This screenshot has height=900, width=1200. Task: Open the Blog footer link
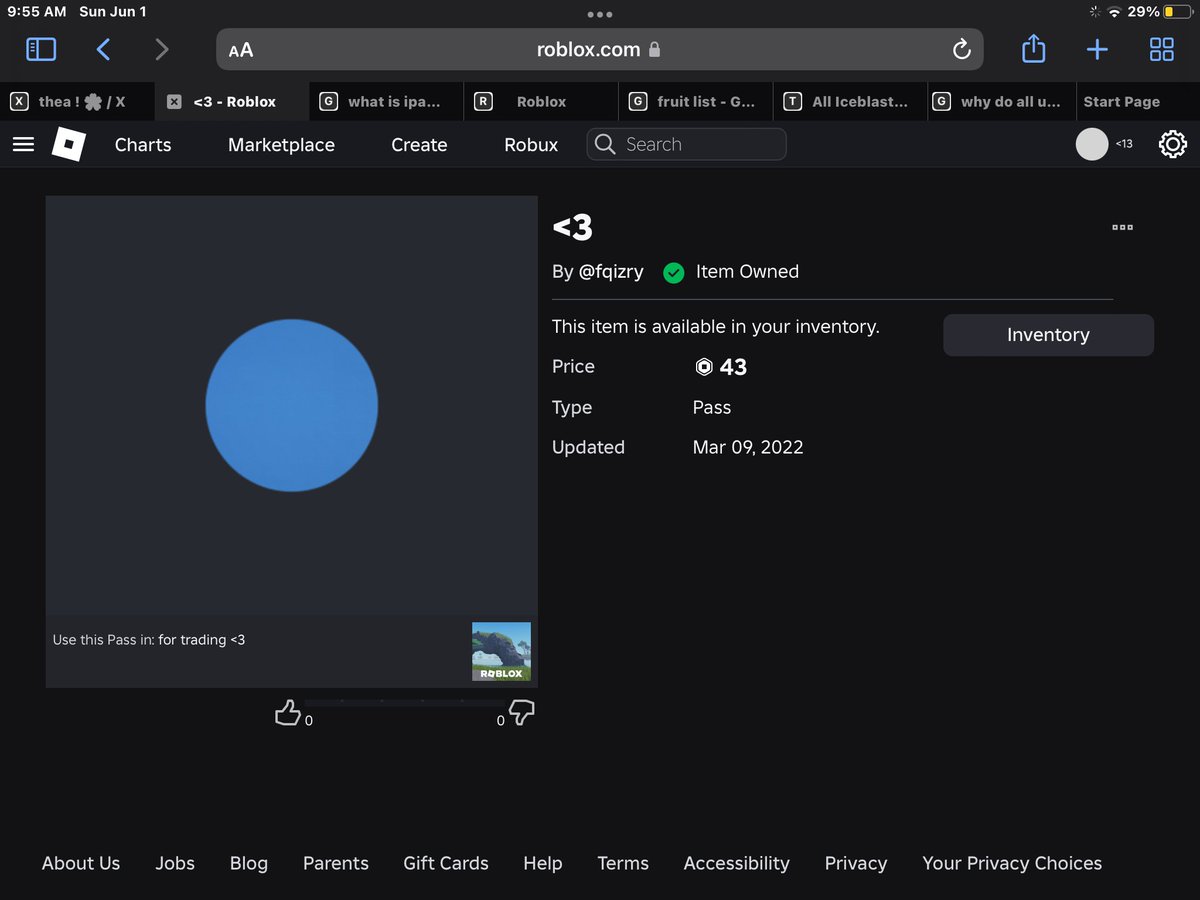click(249, 863)
